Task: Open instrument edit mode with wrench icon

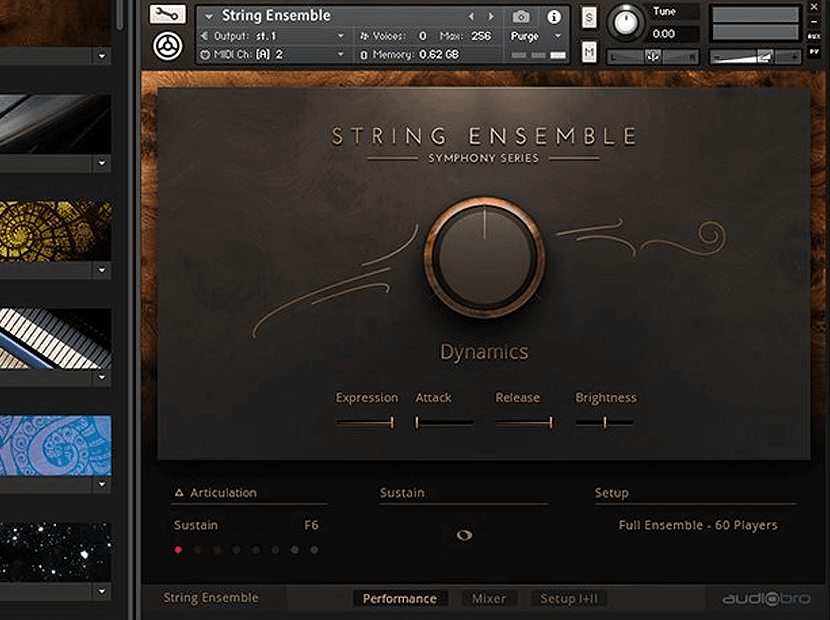Action: 167,14
